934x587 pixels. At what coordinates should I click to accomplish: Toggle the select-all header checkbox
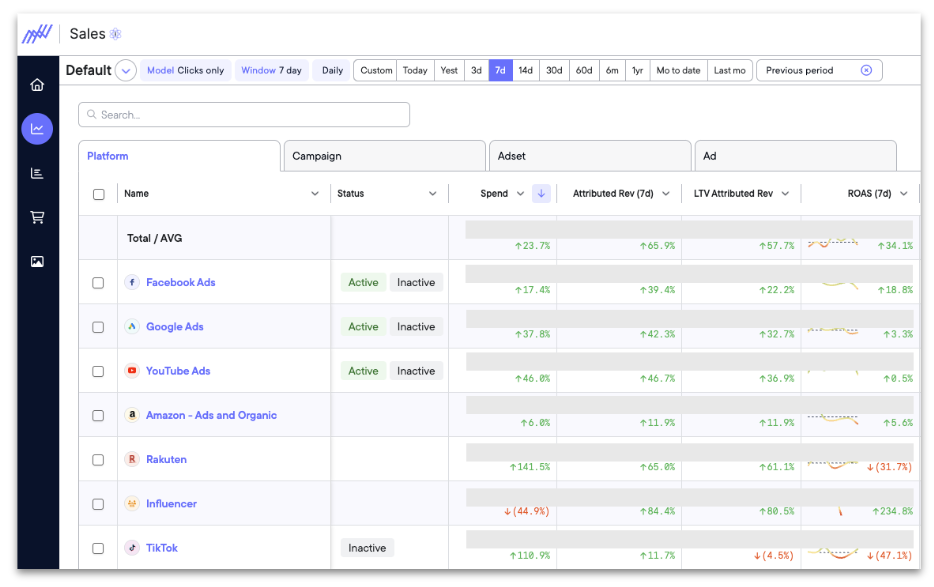point(98,195)
